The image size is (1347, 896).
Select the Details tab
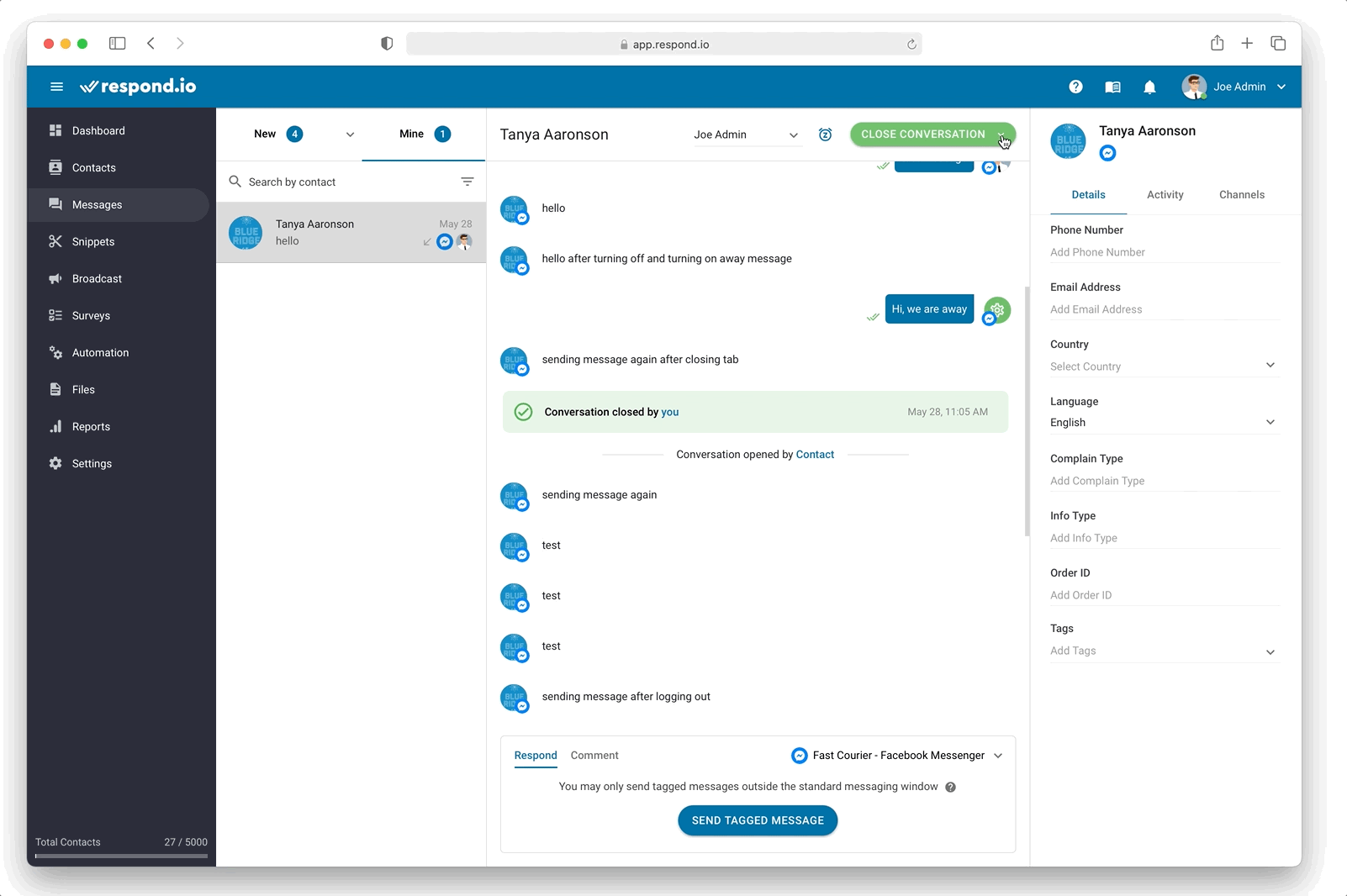click(x=1088, y=194)
